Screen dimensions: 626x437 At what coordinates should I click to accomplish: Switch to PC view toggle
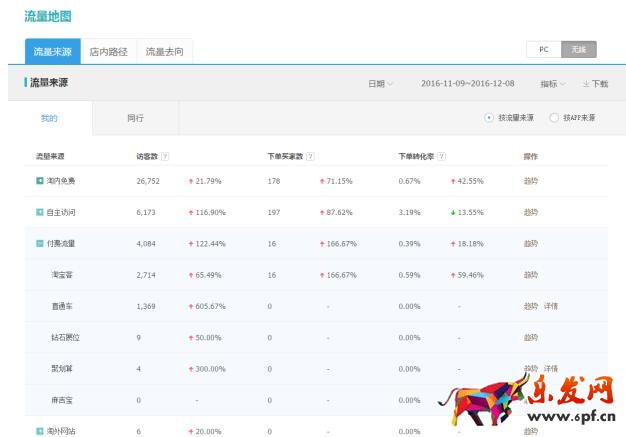coord(543,49)
